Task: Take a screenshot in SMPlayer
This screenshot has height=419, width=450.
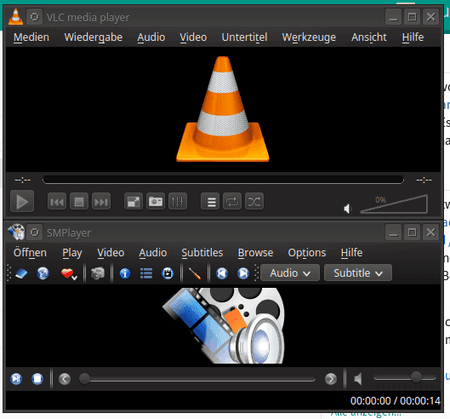Action: click(x=98, y=274)
